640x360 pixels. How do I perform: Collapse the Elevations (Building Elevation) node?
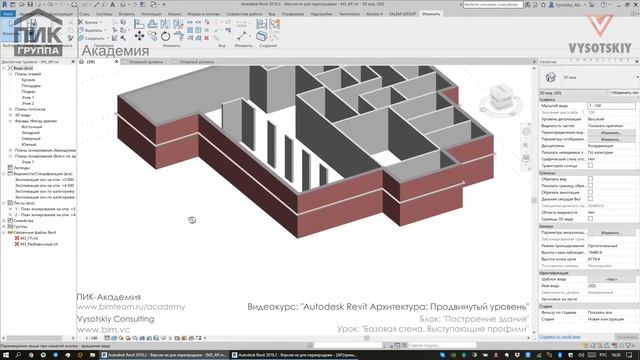10,121
